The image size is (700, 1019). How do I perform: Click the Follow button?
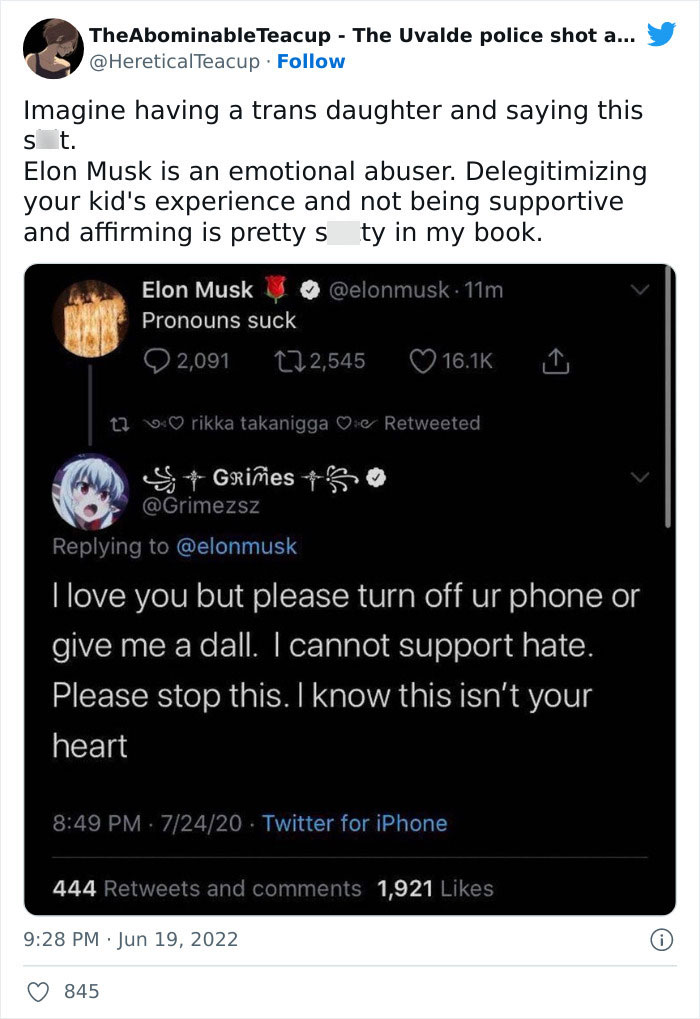(312, 60)
